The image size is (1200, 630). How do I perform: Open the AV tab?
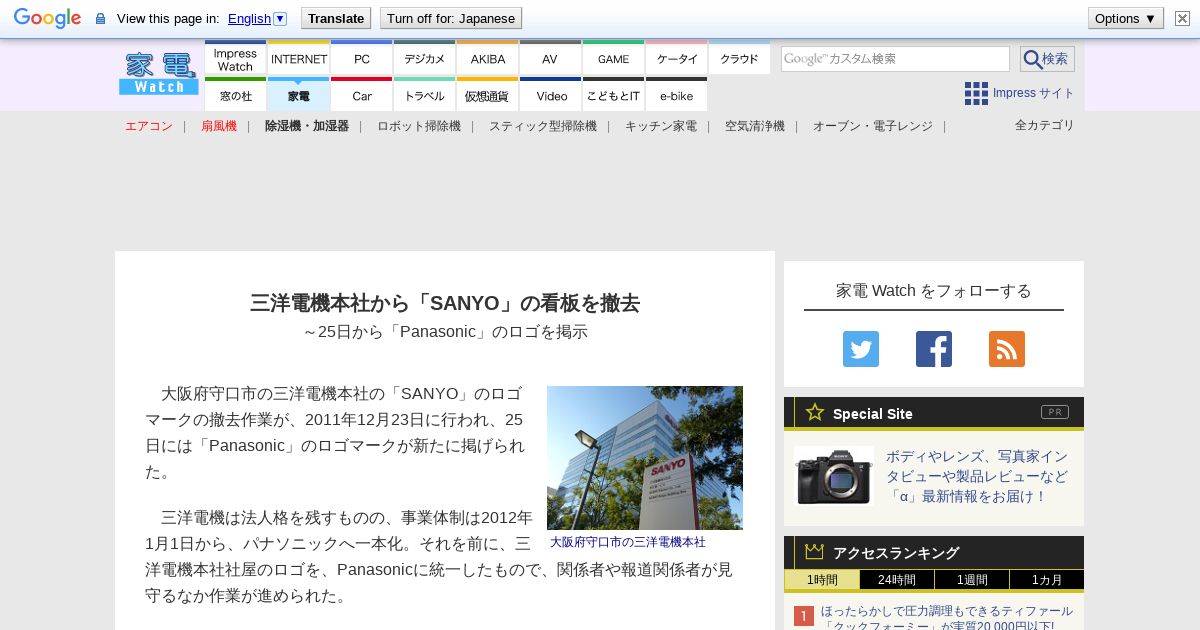(x=550, y=58)
